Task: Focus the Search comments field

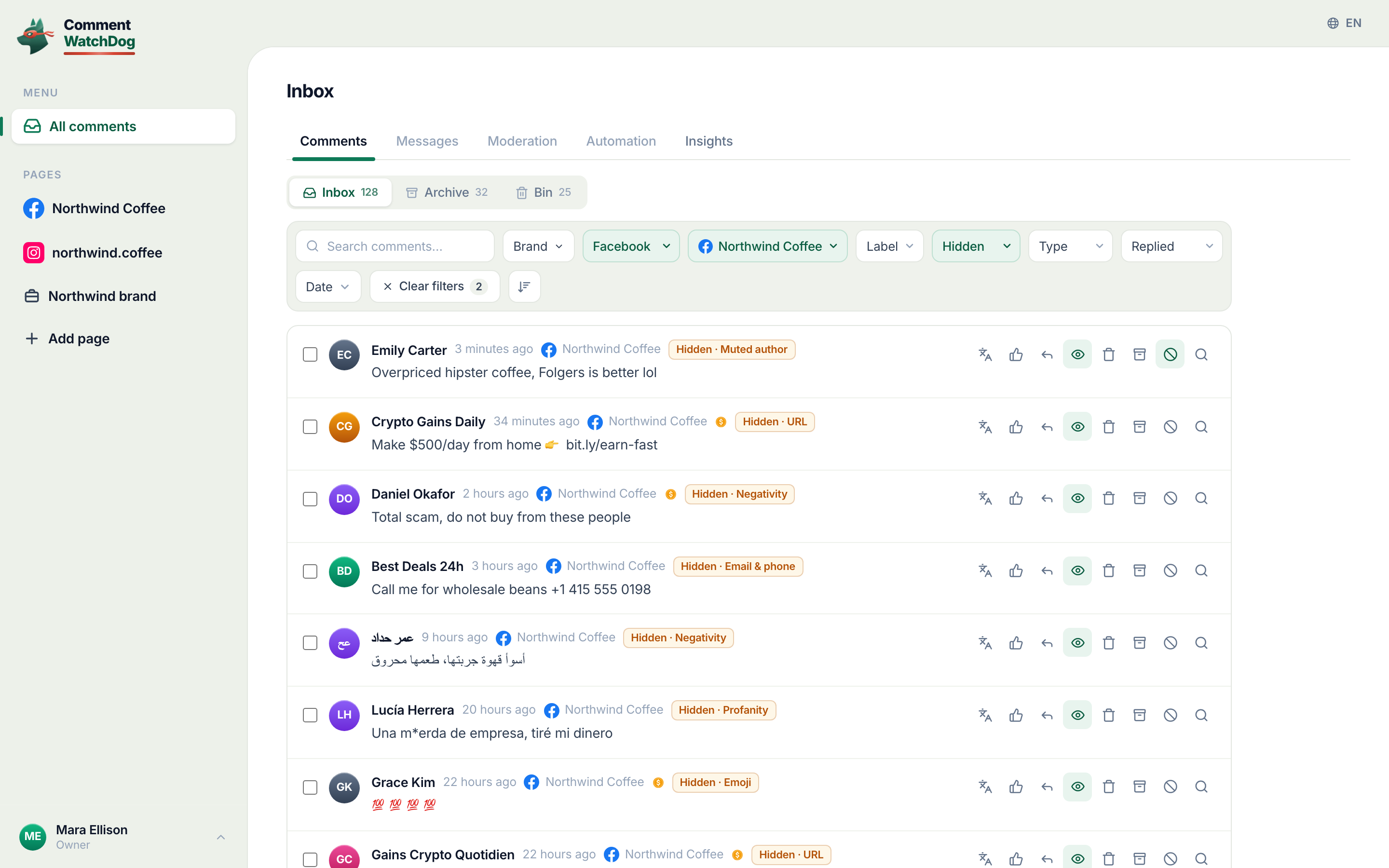Action: coord(395,246)
